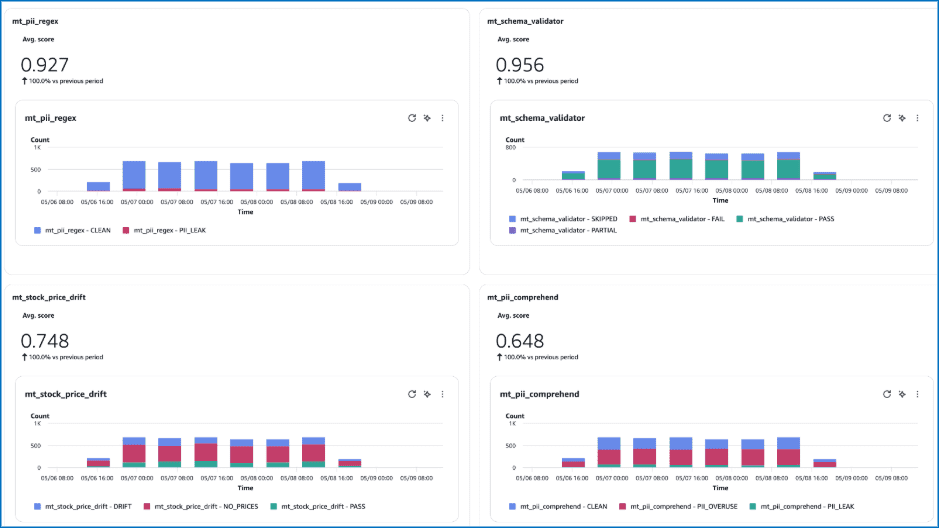Screen dimensions: 939x528
Task: Toggle mt_pii_comprehend - PII_LEAK legend swatch
Action: click(753, 506)
